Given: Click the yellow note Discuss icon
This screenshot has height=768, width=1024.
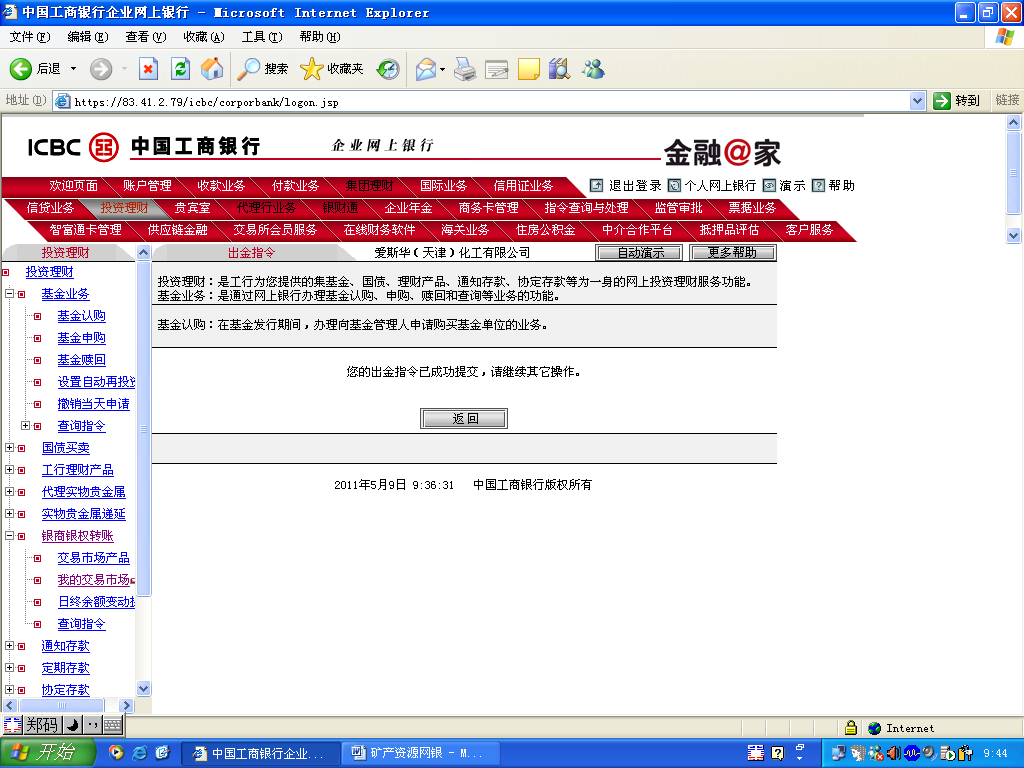Looking at the screenshot, I should 528,69.
